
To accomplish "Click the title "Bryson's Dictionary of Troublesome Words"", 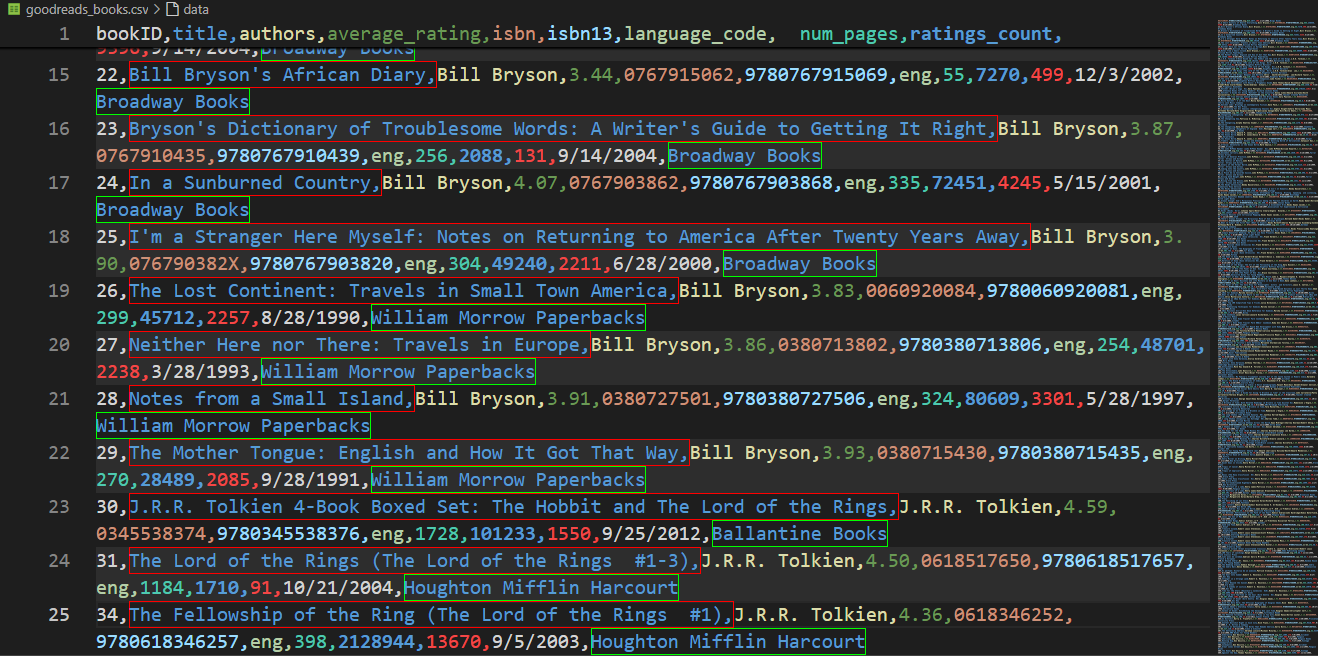I will [348, 129].
